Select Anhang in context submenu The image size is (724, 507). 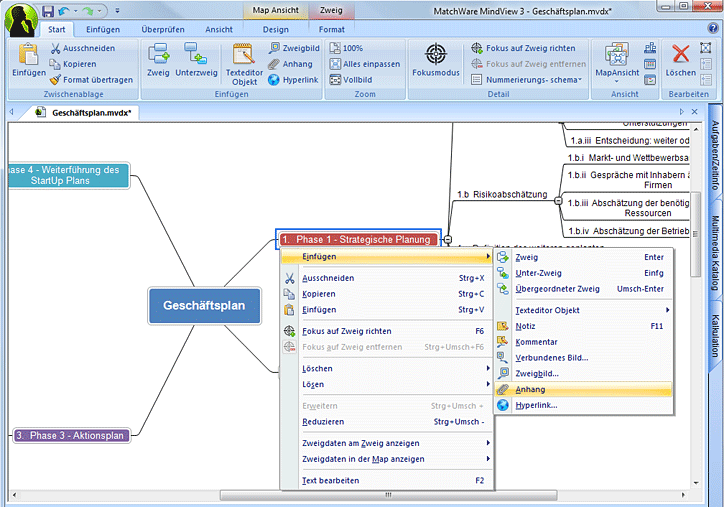(x=584, y=389)
